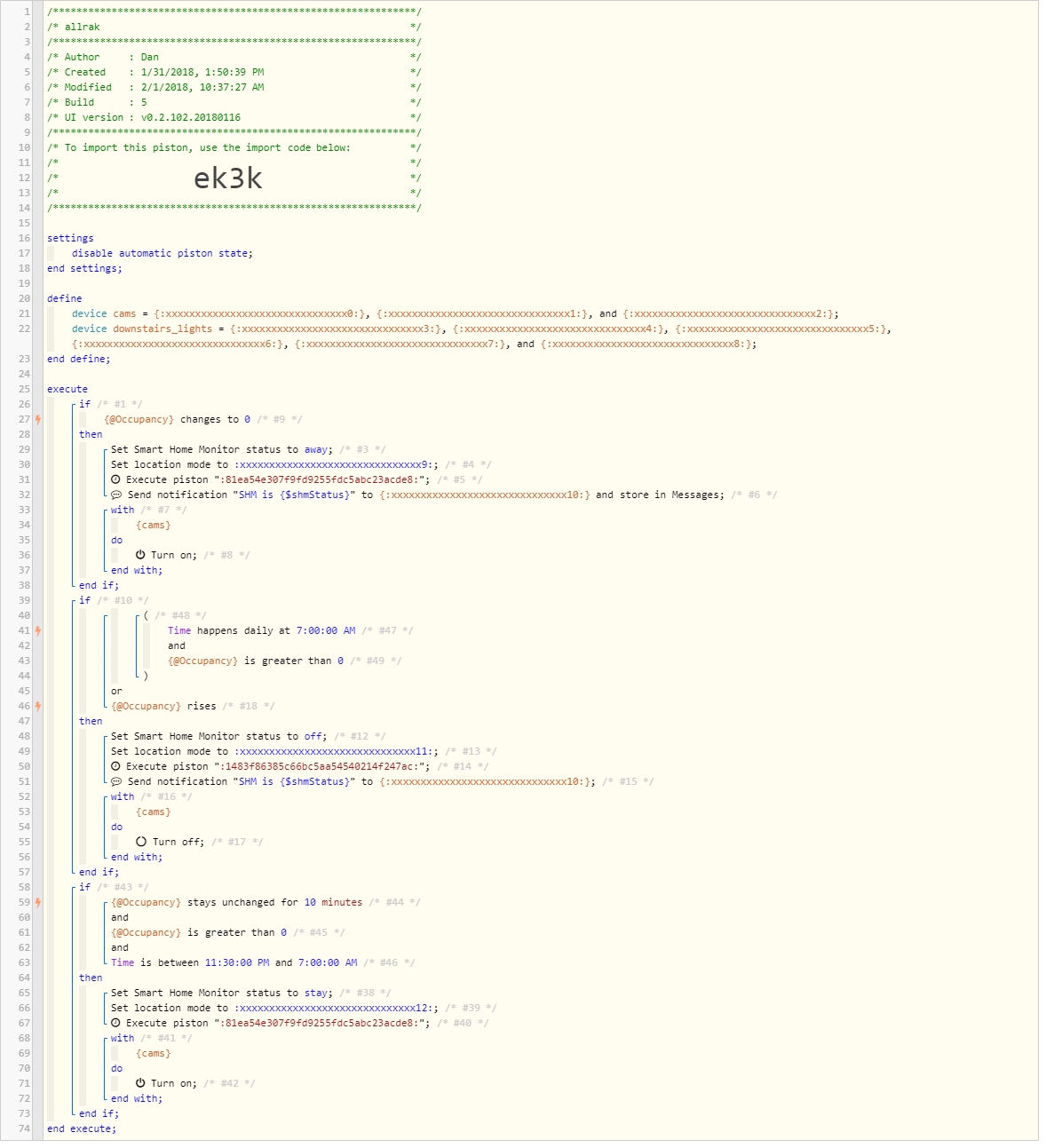Viewport: 1046px width, 1148px height.
Task: Click '{@Occupancy} stays unchanged for 10 minutes'
Action: [x=236, y=902]
